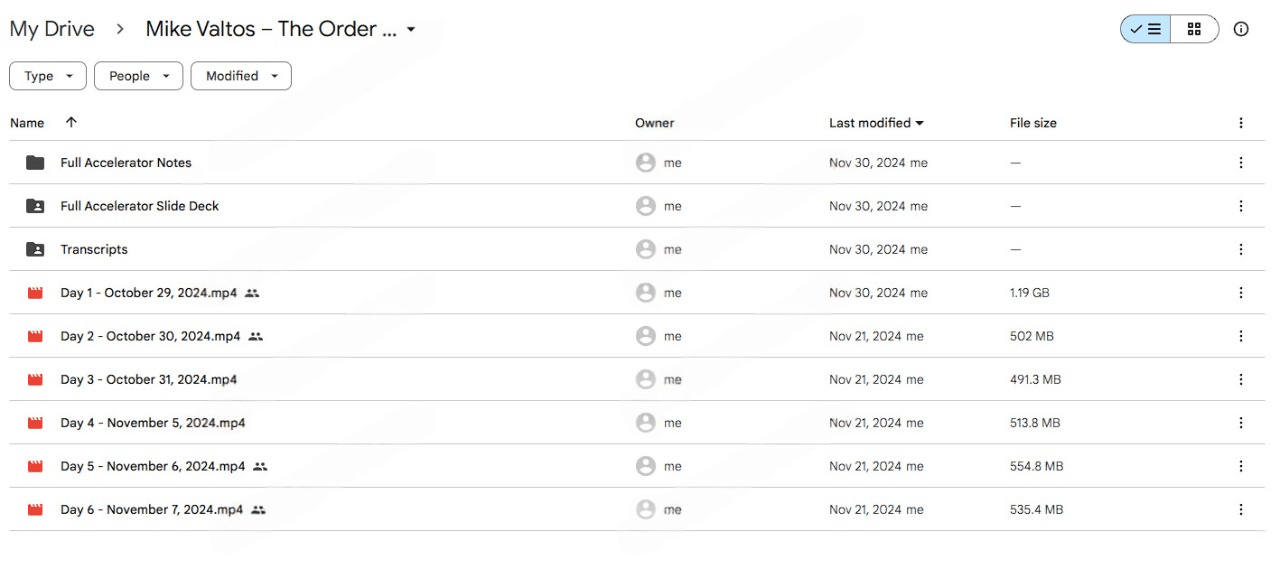This screenshot has width=1280, height=569.
Task: Click owner avatar for Day 2 video
Action: click(646, 336)
